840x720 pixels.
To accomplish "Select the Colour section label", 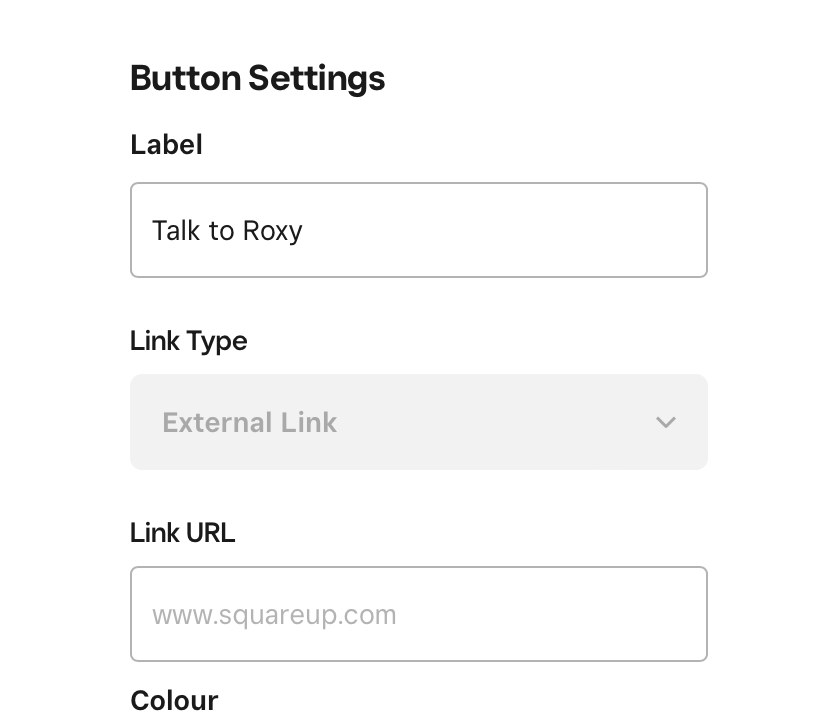I will 174,700.
